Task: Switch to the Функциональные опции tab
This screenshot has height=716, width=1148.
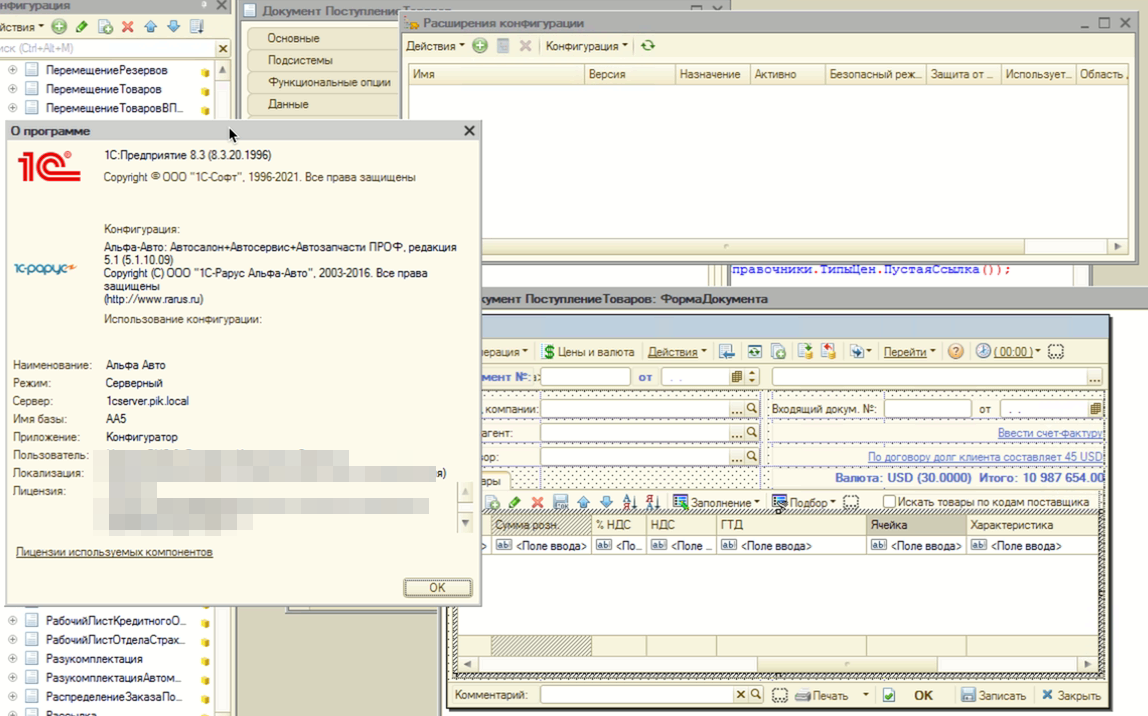Action: pyautogui.click(x=329, y=82)
